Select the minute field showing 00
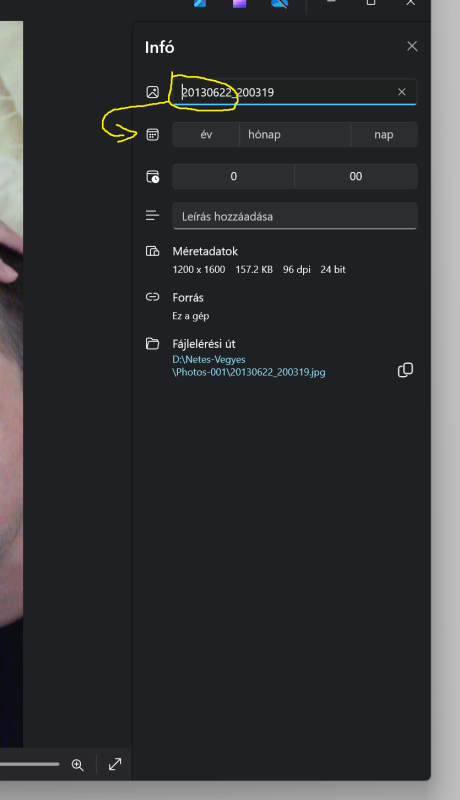 356,177
